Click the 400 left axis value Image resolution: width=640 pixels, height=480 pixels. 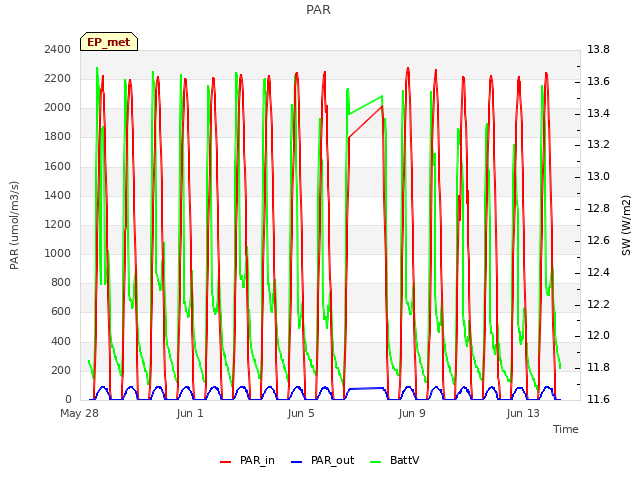61,341
